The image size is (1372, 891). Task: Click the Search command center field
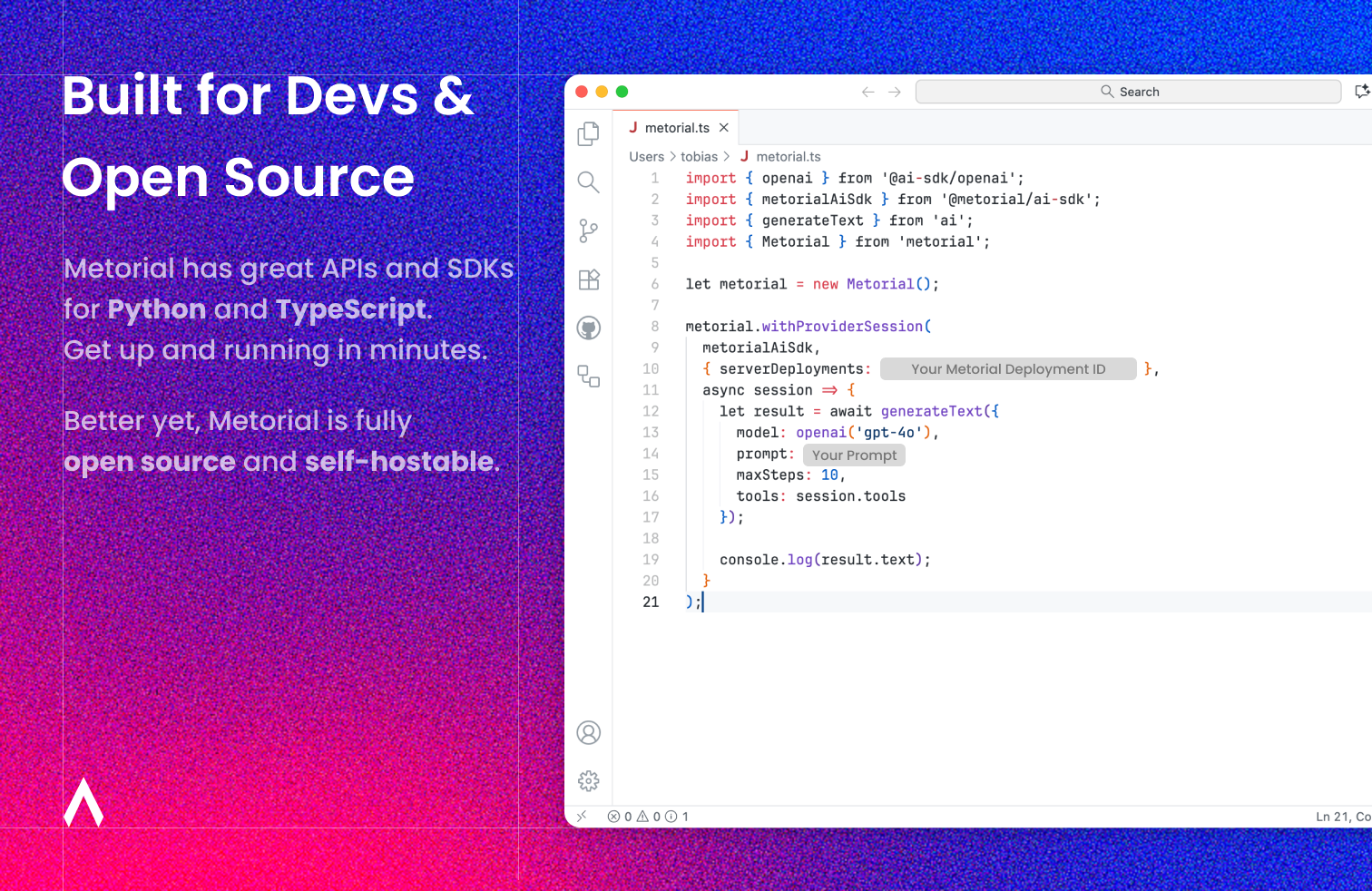pos(1128,92)
